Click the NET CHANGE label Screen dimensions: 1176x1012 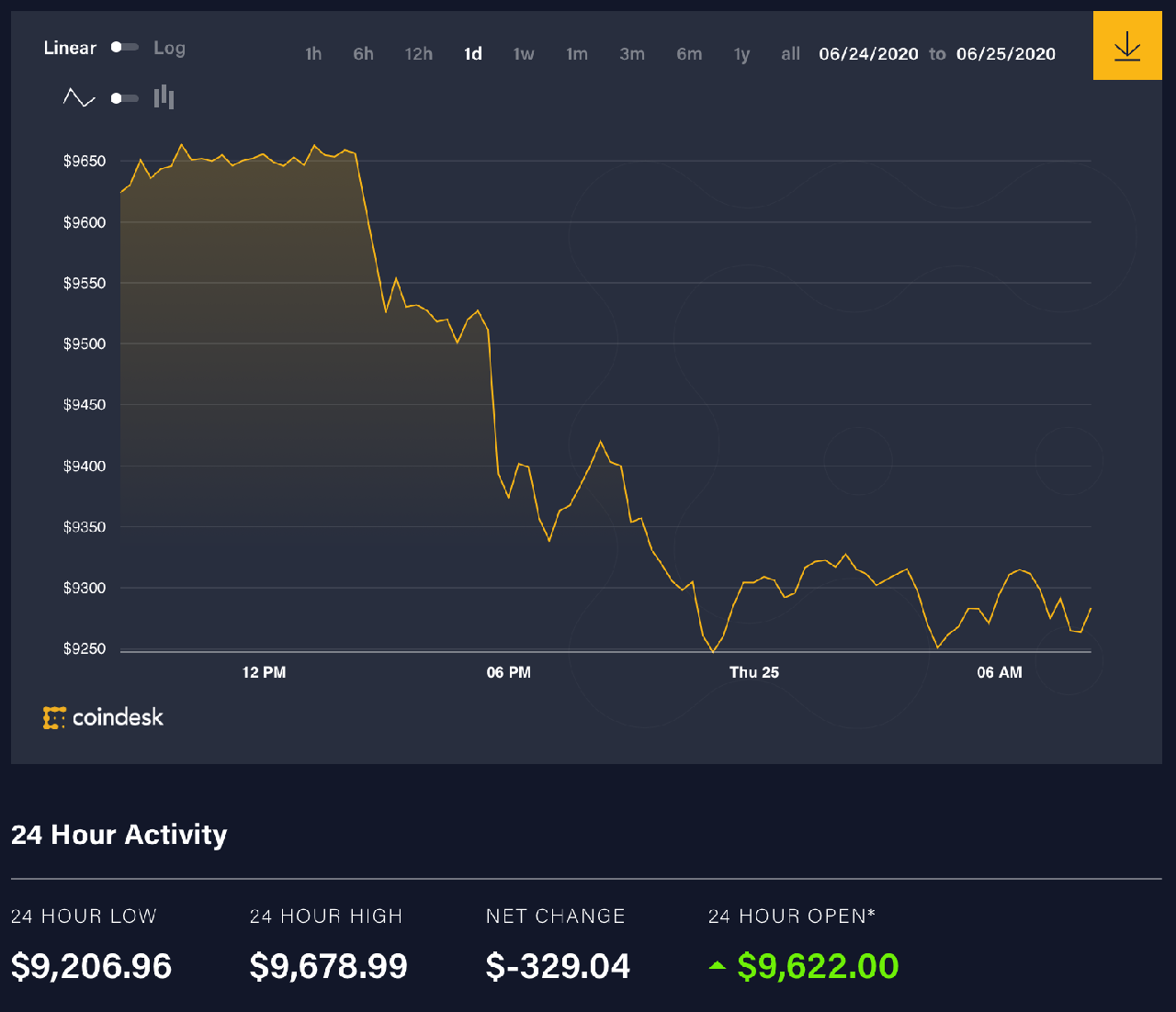(x=556, y=916)
